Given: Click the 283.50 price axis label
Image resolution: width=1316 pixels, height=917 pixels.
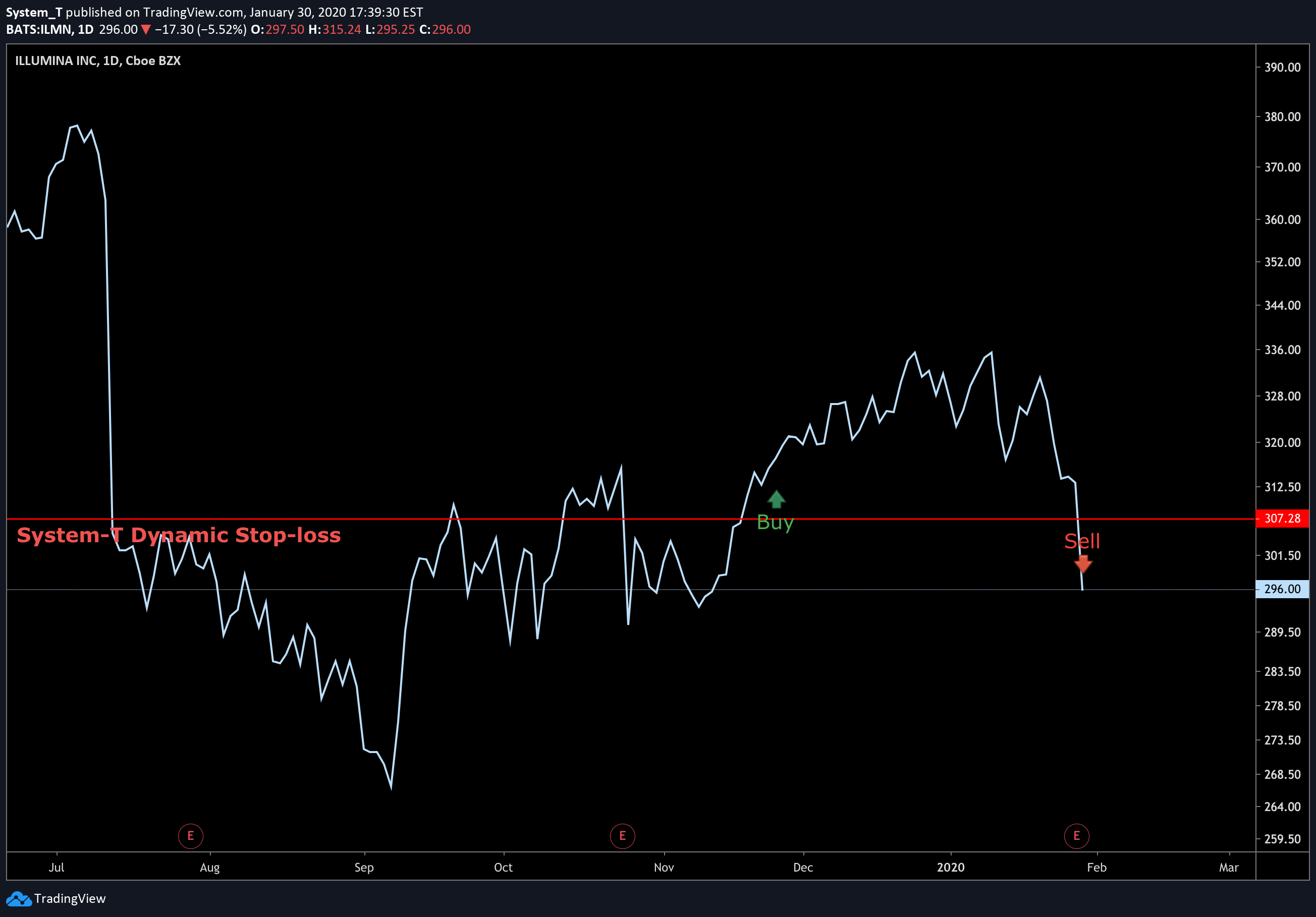Looking at the screenshot, I should [1282, 671].
